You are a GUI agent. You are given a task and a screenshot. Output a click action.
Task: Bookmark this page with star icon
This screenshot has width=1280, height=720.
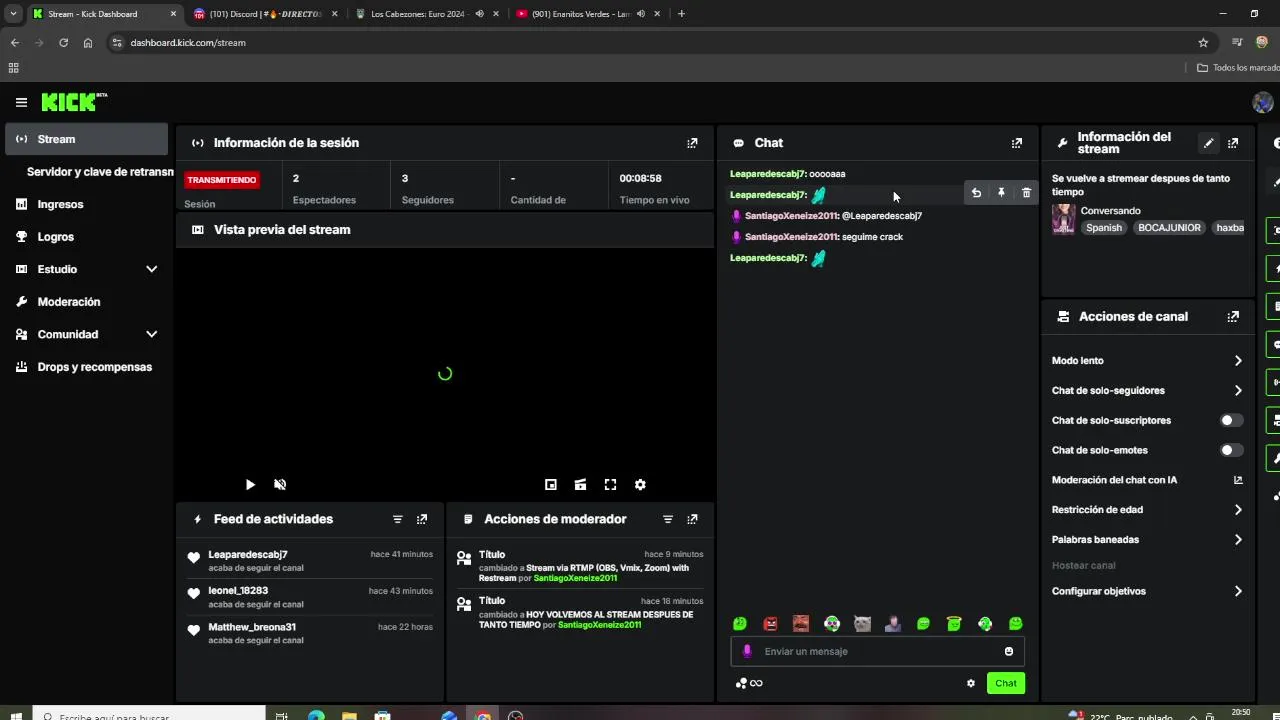pos(1203,43)
